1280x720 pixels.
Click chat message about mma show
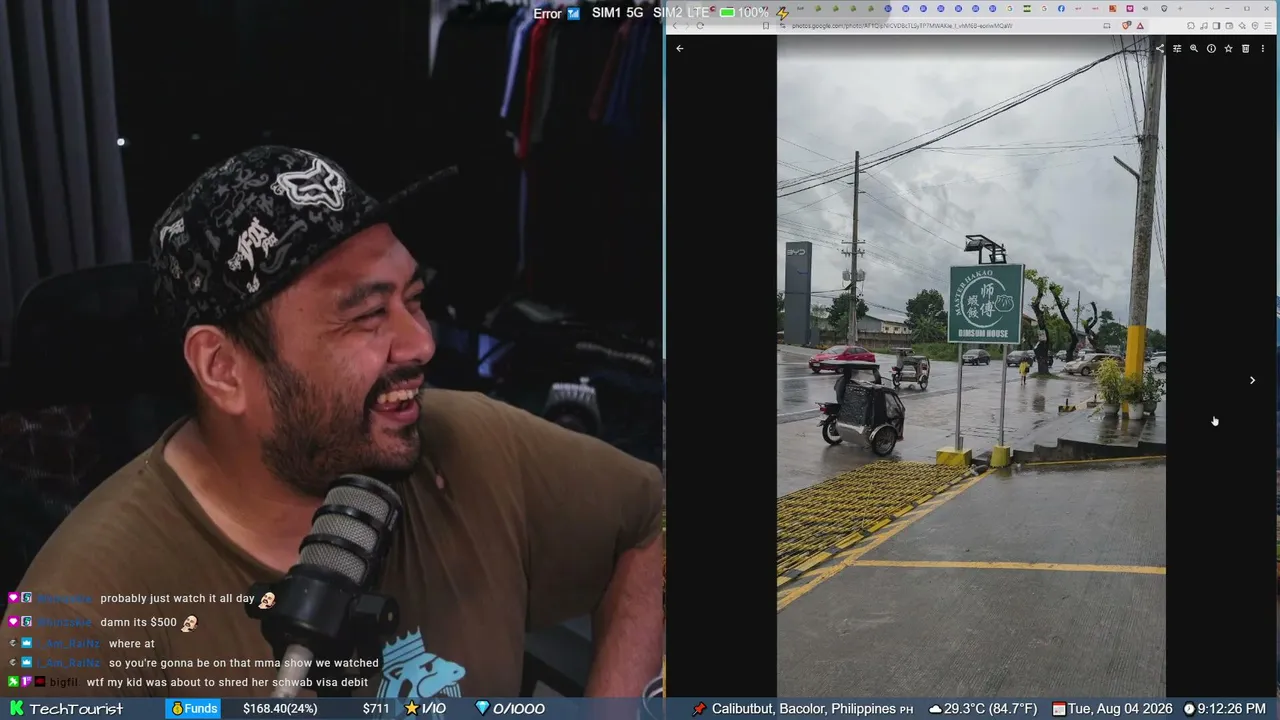tap(244, 663)
